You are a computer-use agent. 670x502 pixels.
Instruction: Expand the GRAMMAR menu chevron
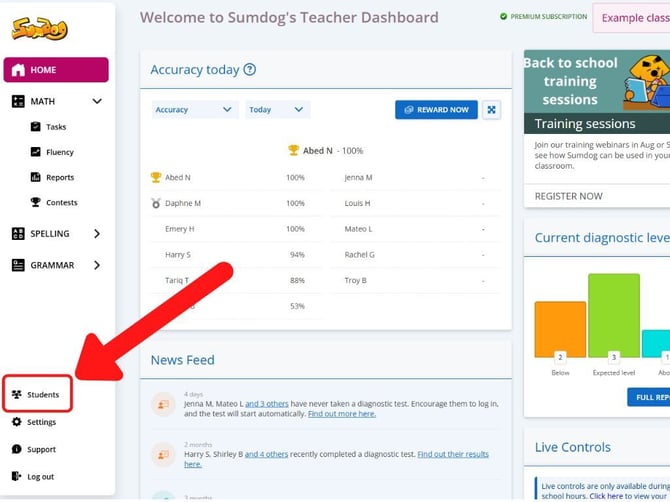tap(97, 265)
